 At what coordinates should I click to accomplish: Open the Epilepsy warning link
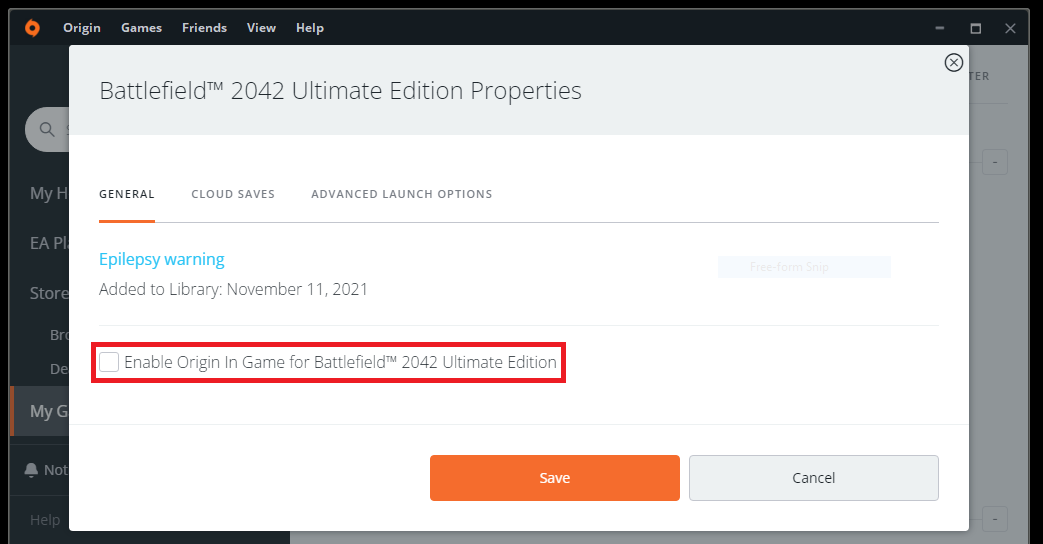point(161,259)
